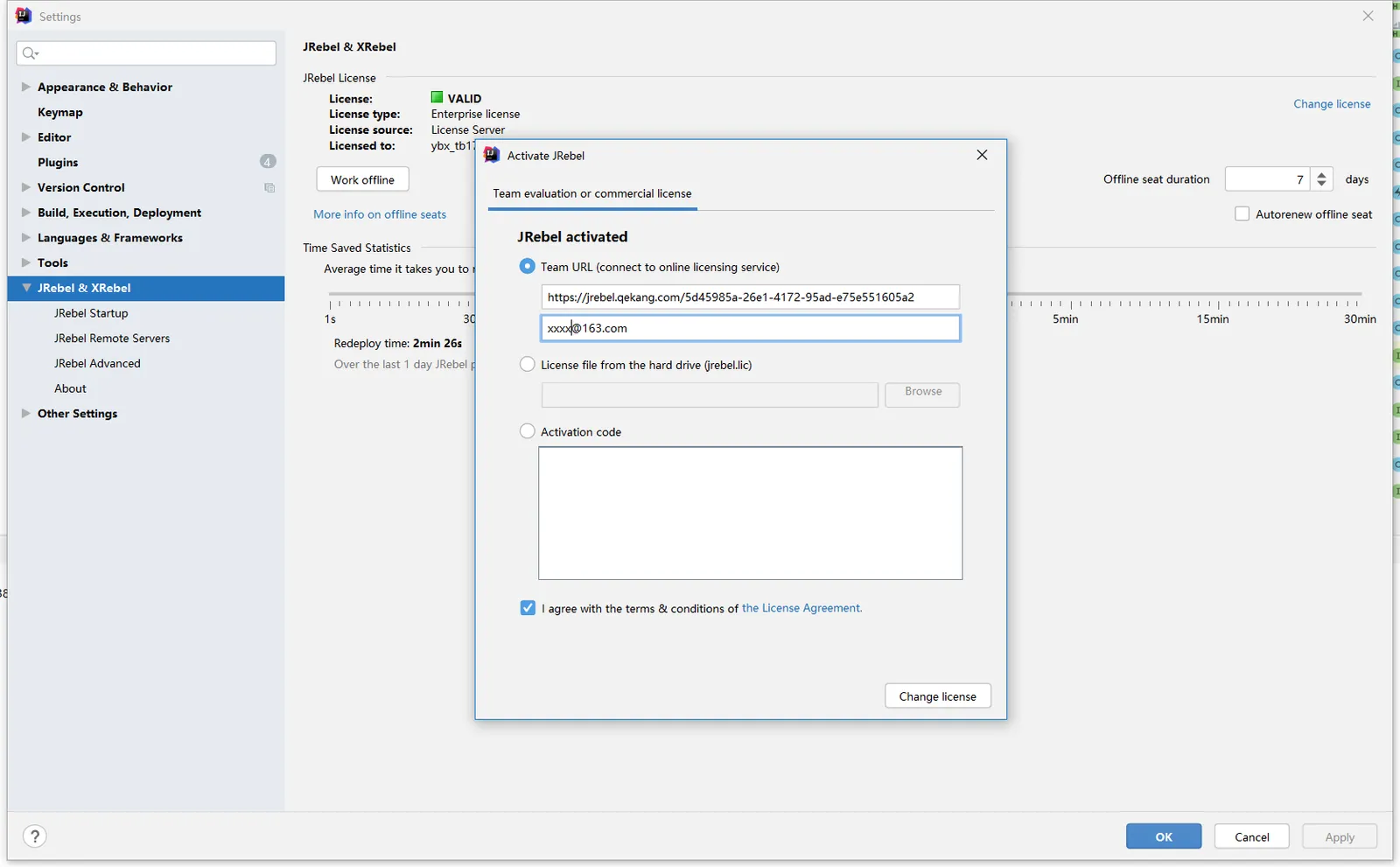Click the green VALID license status
Image resolution: width=1400 pixels, height=867 pixels.
pos(456,98)
